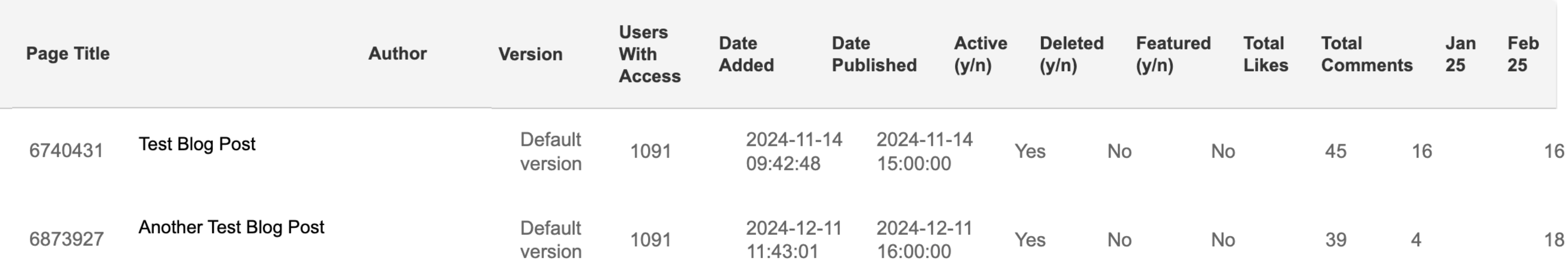Viewport: 1568px width, 270px height.
Task: Sort by Total Likes column
Action: (1266, 54)
